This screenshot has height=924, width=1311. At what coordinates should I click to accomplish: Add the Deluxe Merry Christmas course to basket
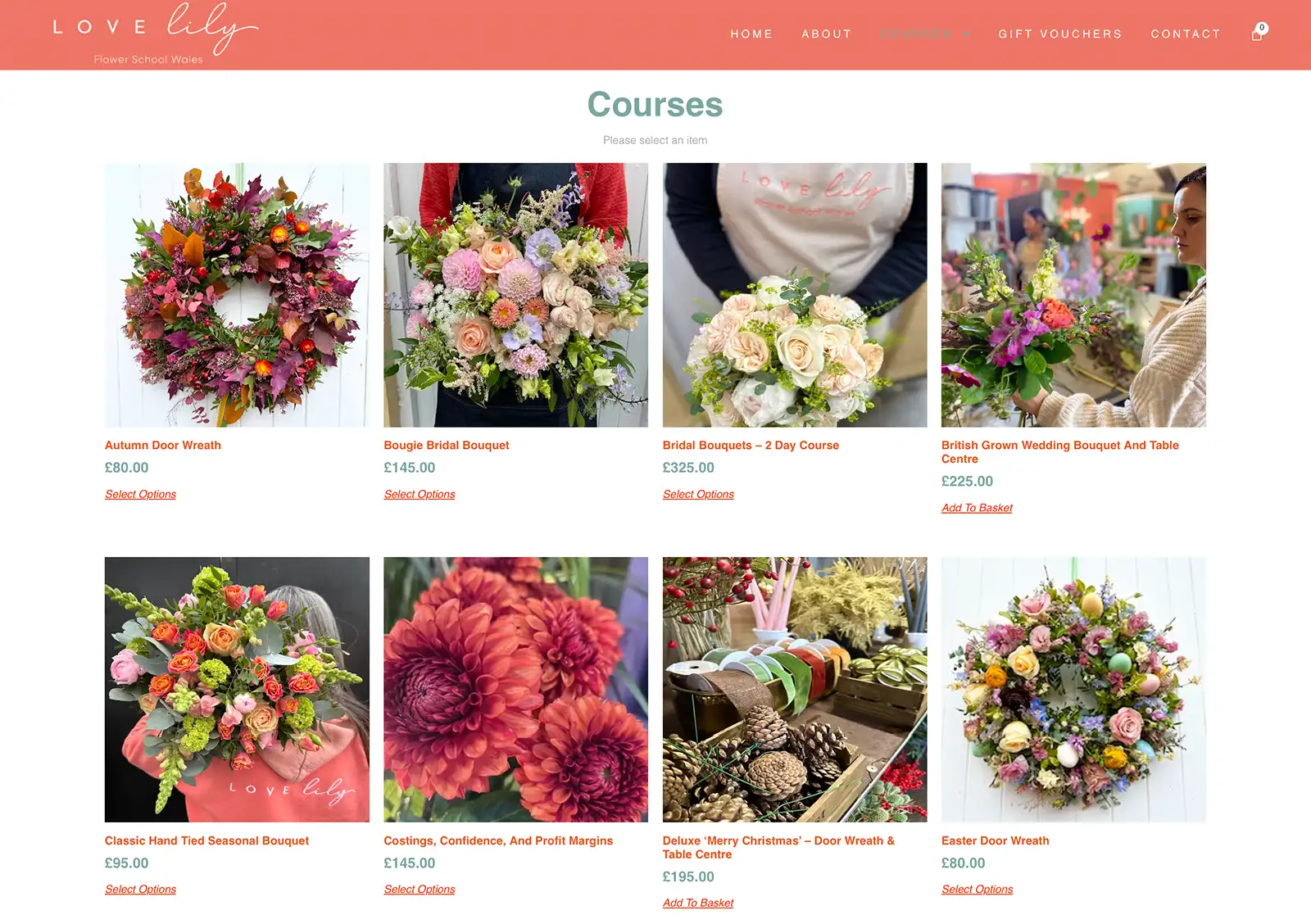point(697,902)
